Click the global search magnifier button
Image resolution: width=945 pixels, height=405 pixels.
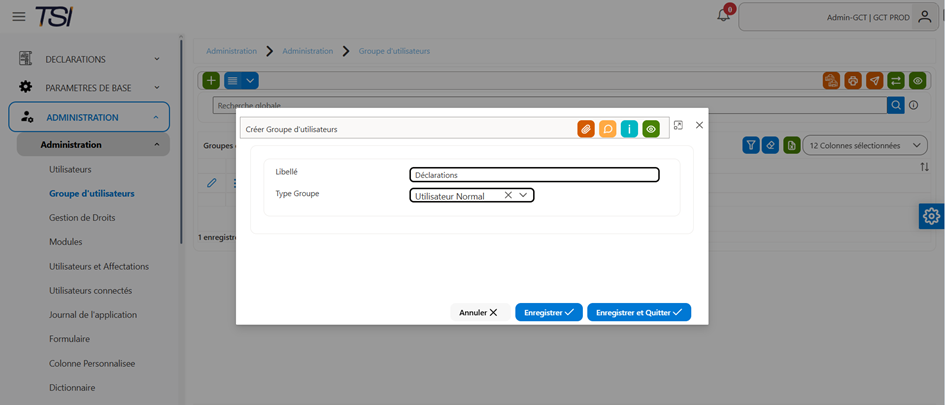click(896, 105)
